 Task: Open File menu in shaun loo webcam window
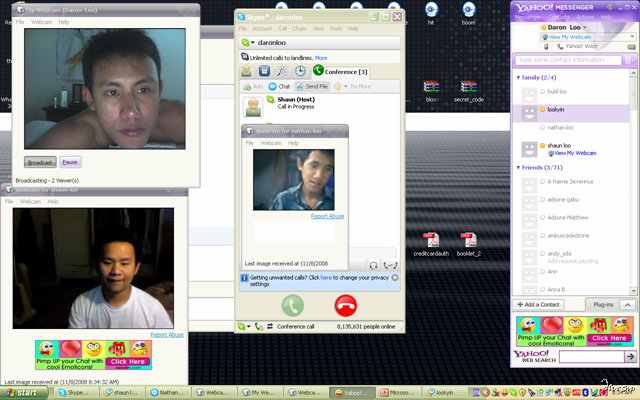tap(9, 202)
